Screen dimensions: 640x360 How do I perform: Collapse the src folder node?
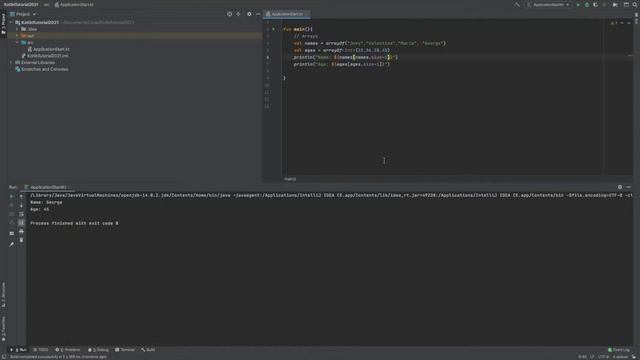click(17, 42)
